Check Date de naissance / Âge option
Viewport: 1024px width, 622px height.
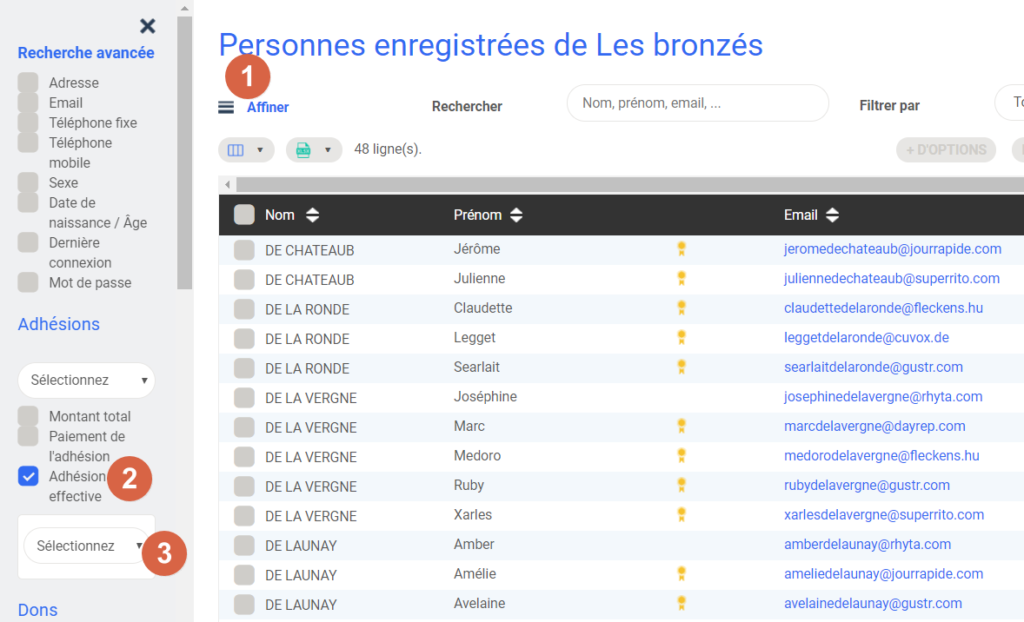coord(28,203)
